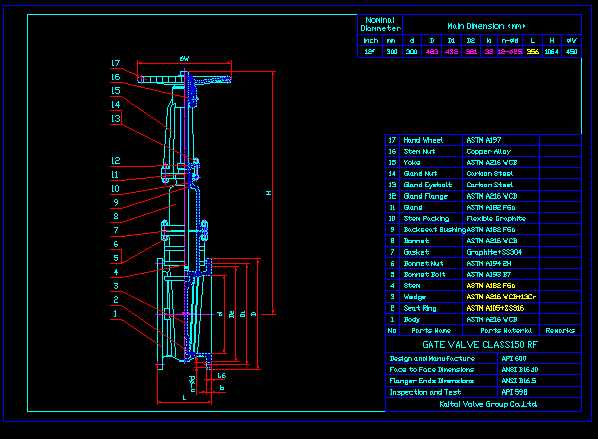
Task: Select the H height dimension label
Action: [x=268, y=193]
